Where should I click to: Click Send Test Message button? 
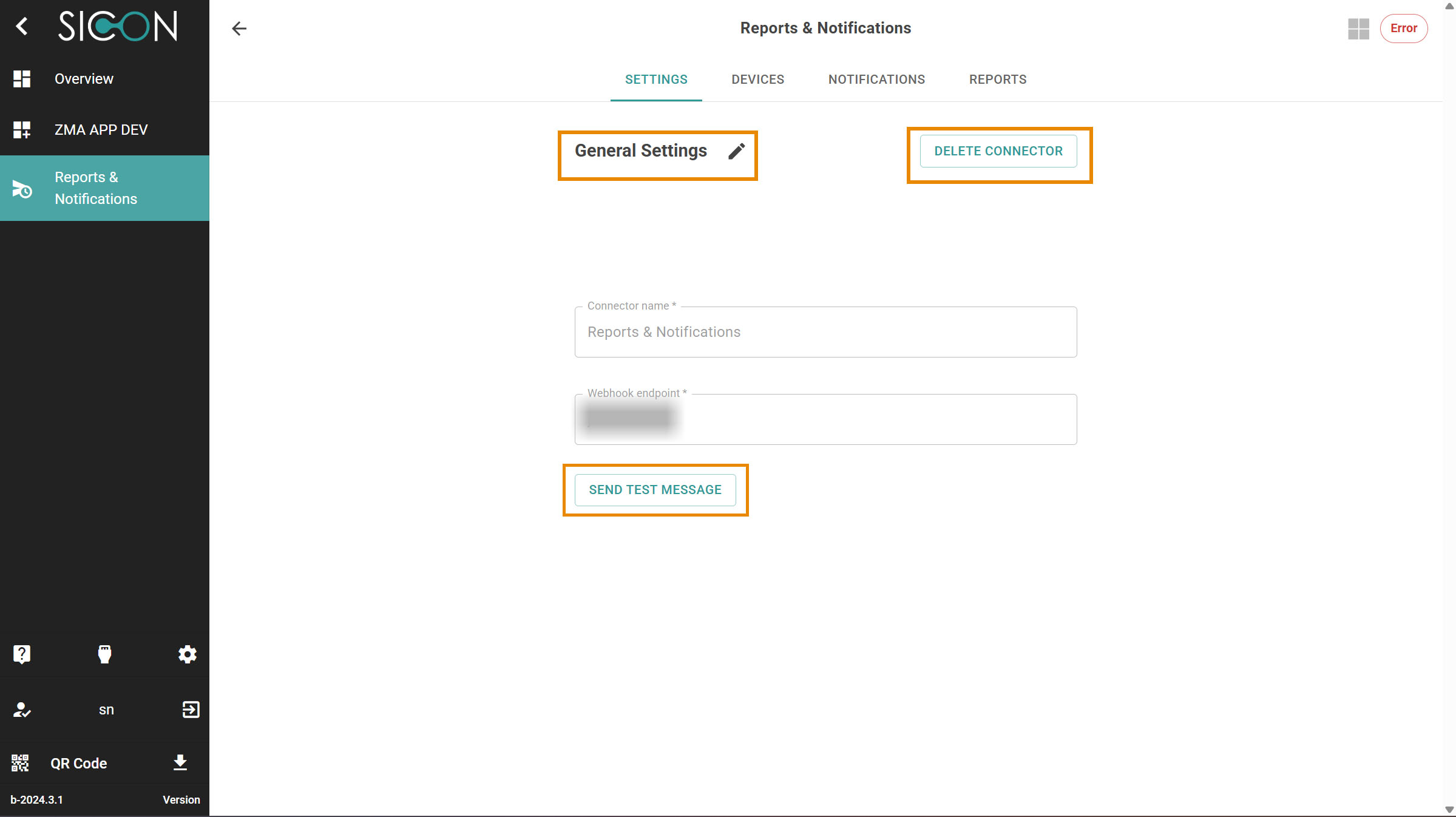pyautogui.click(x=655, y=490)
